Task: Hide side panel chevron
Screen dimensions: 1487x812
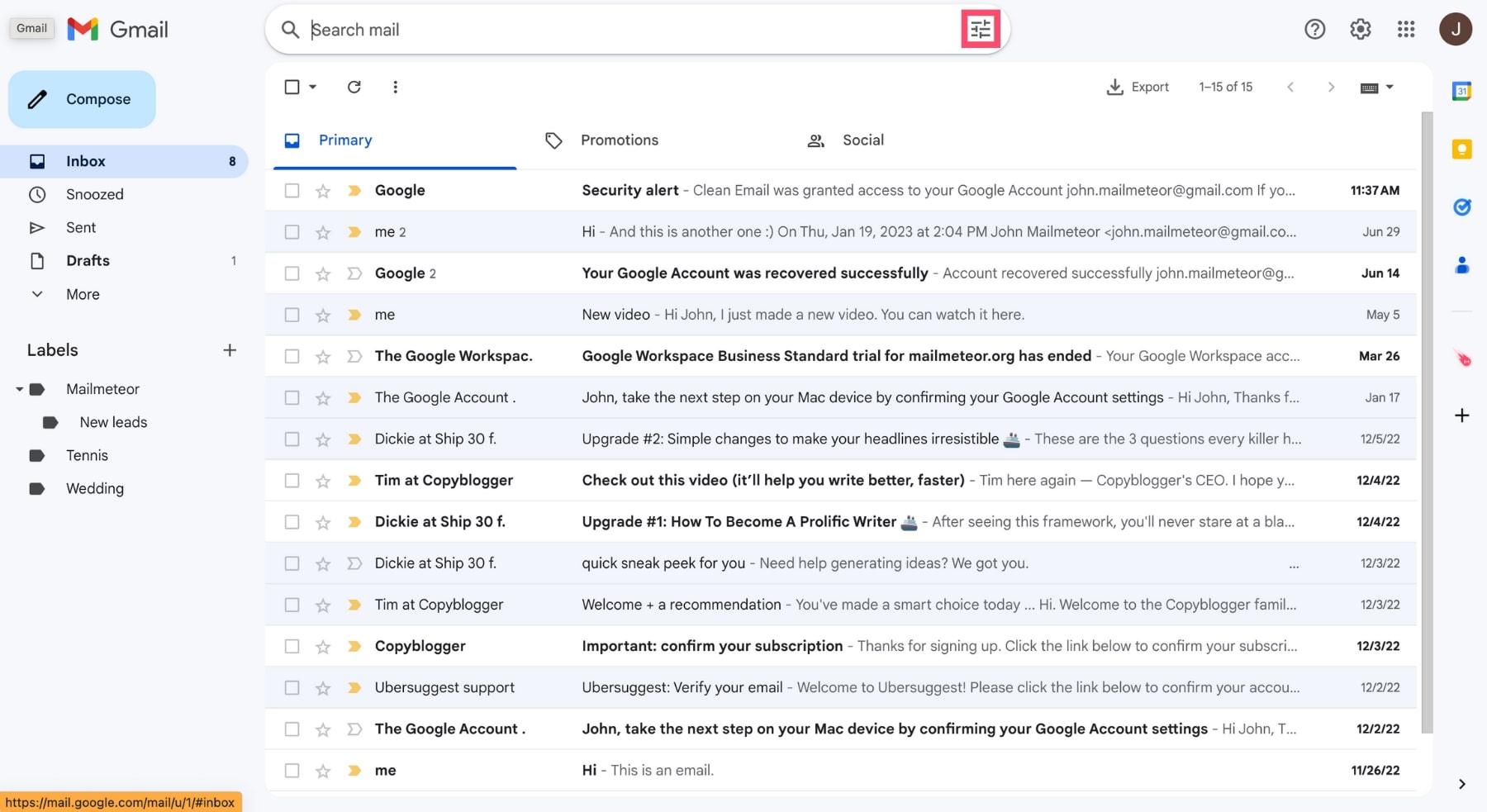Action: [x=1461, y=784]
